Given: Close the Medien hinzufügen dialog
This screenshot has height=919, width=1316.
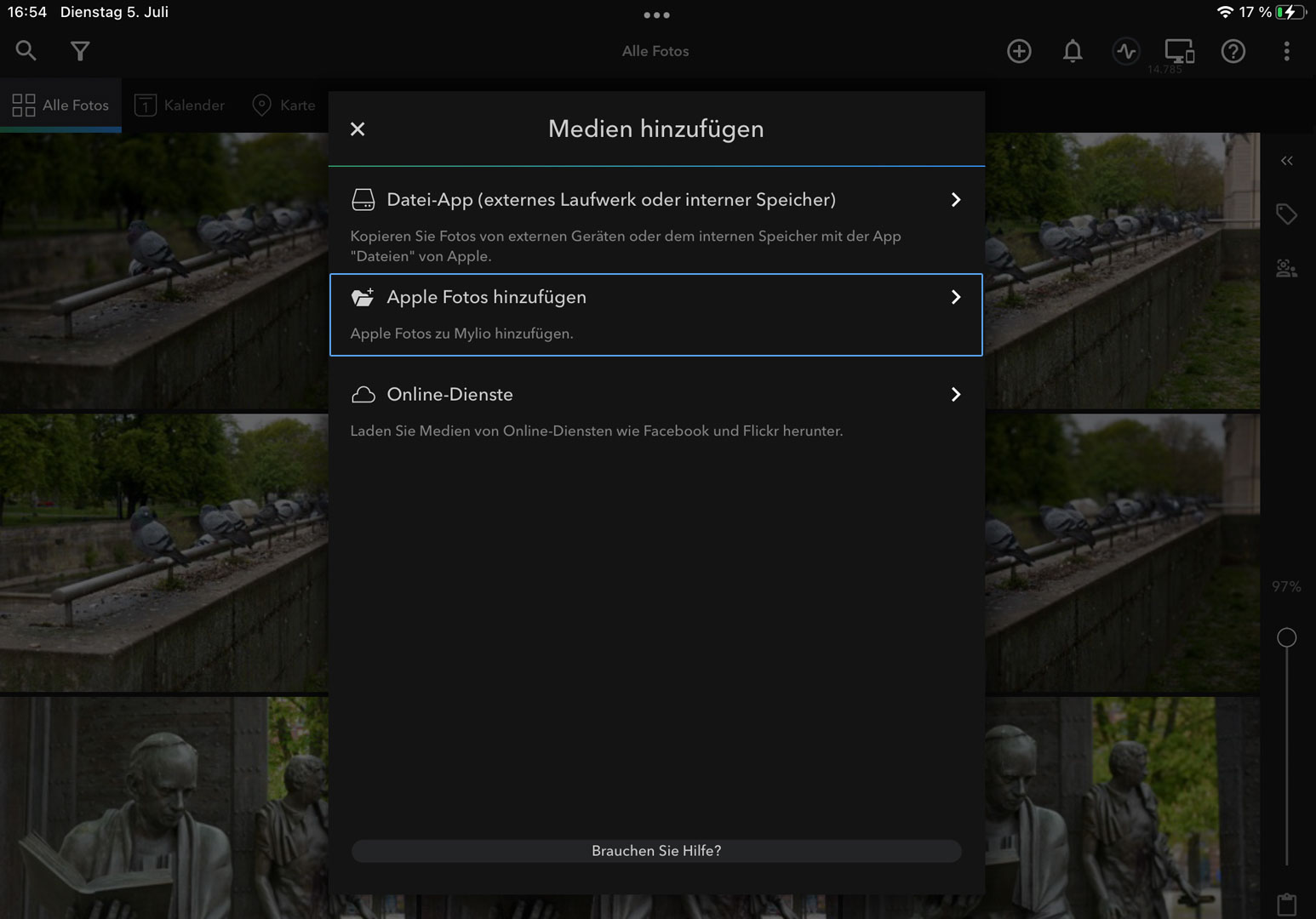Looking at the screenshot, I should tap(358, 128).
